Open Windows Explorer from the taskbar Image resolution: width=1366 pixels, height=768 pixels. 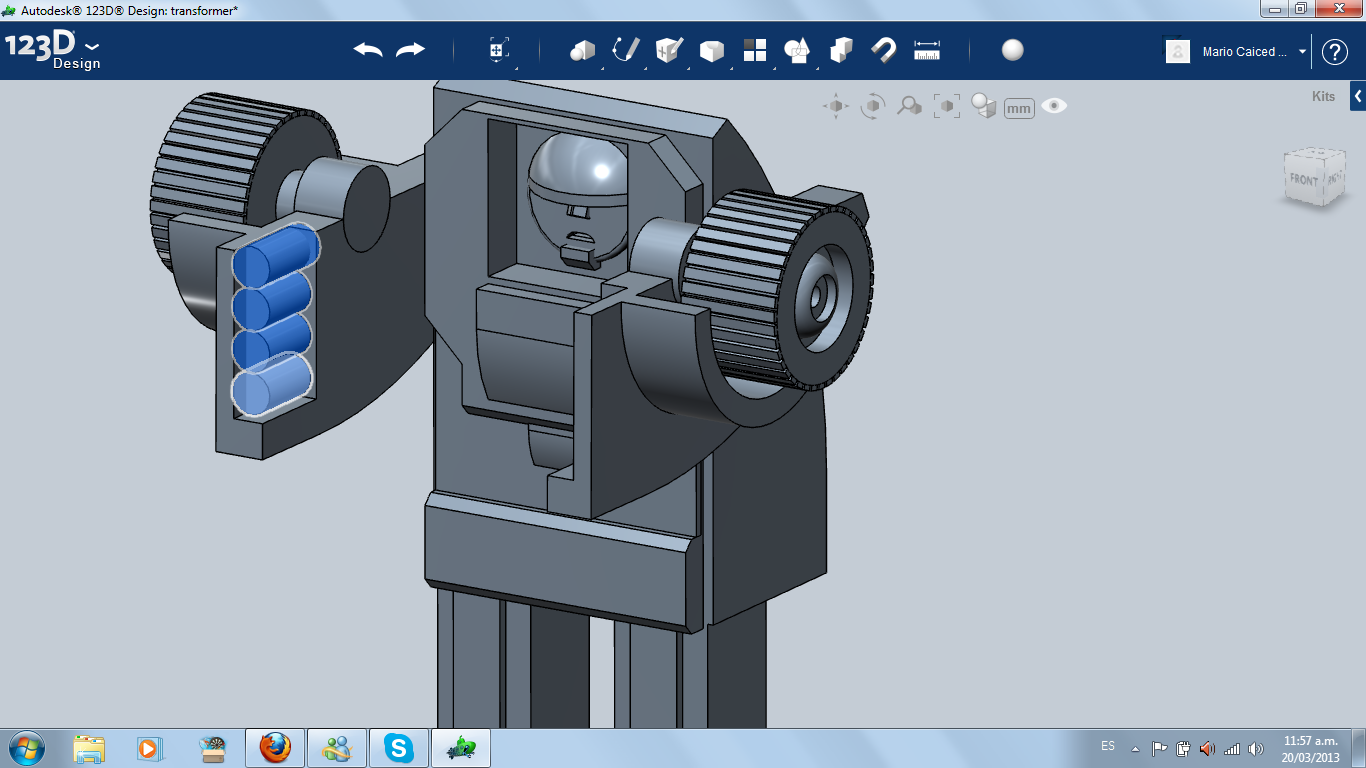[x=89, y=748]
